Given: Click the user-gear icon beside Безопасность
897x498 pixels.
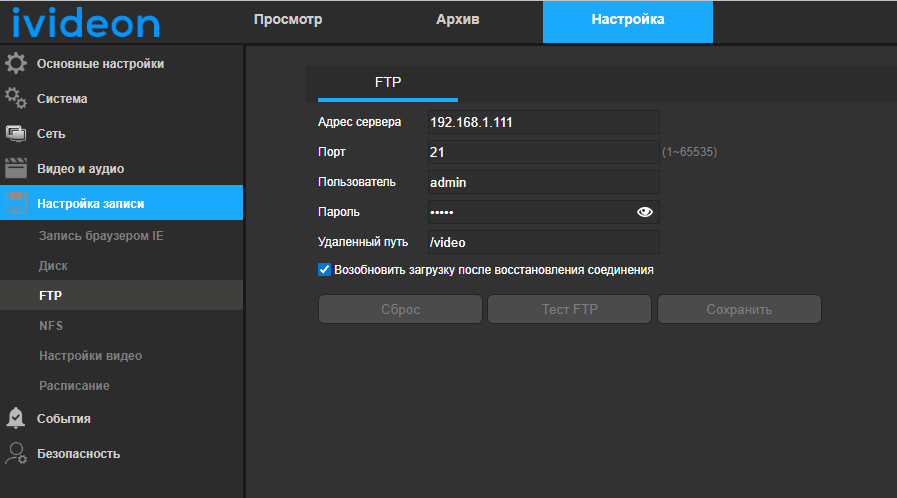Looking at the screenshot, I should [x=16, y=453].
